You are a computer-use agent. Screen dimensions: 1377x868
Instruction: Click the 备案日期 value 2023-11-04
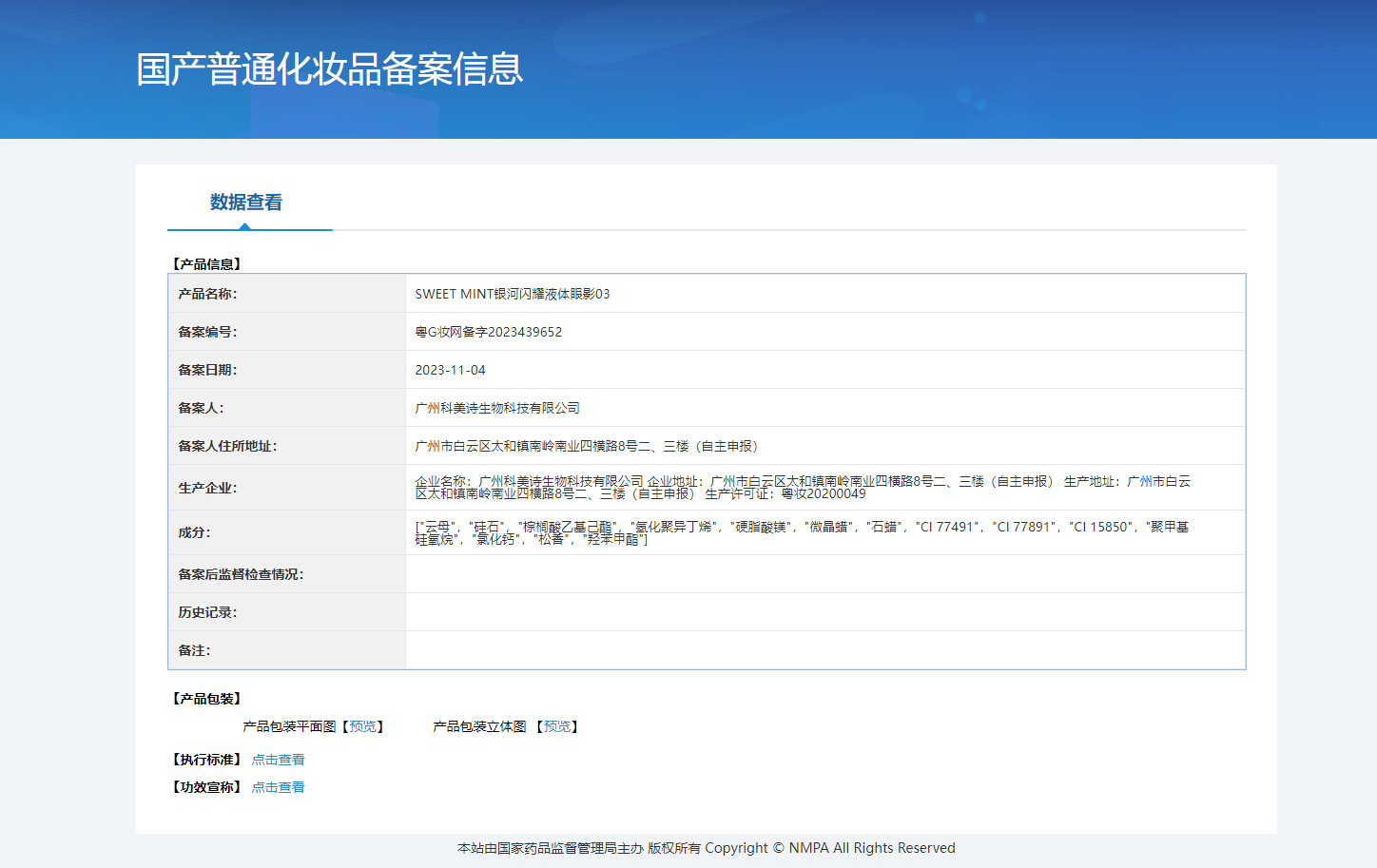click(450, 370)
